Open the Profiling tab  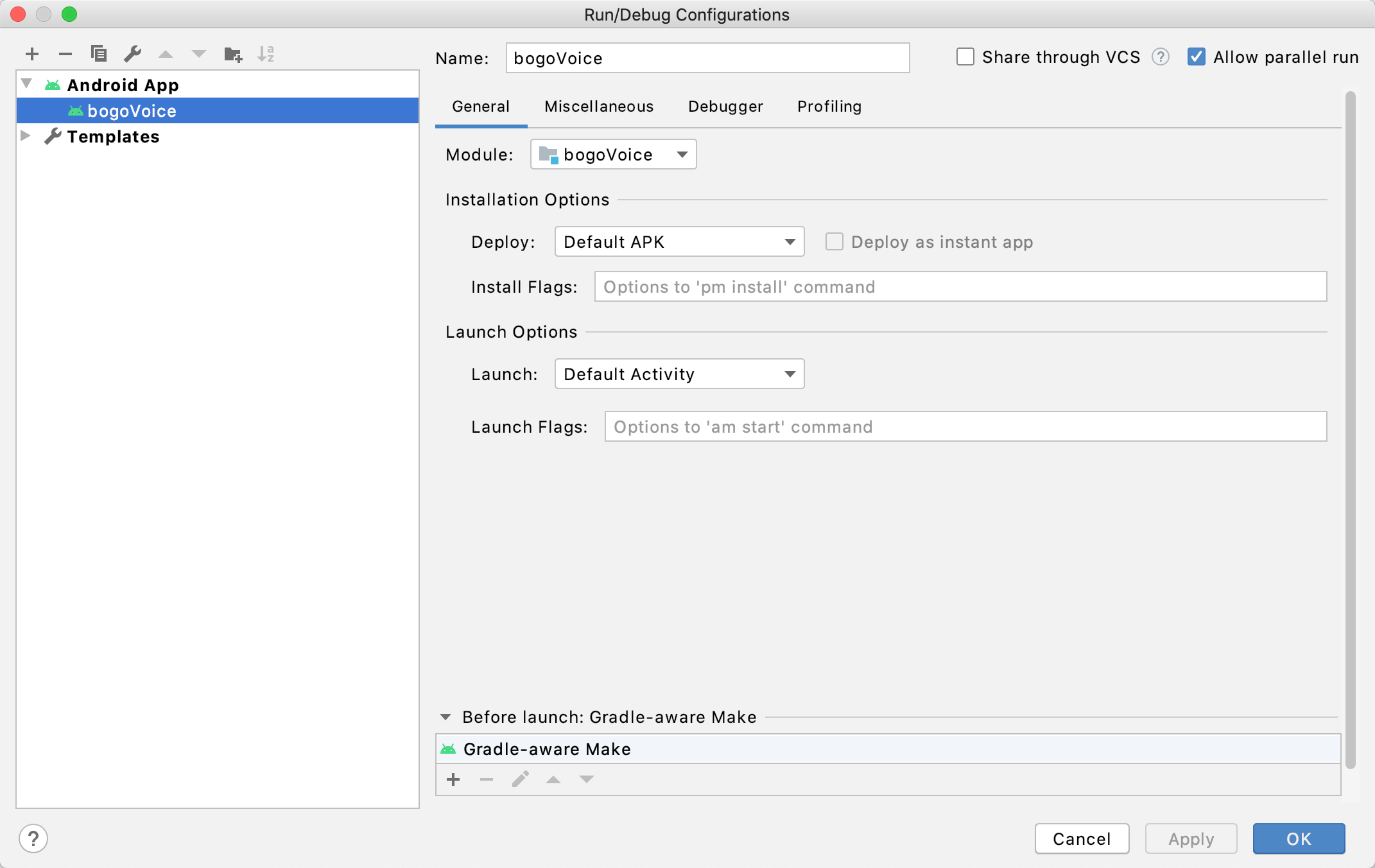829,107
